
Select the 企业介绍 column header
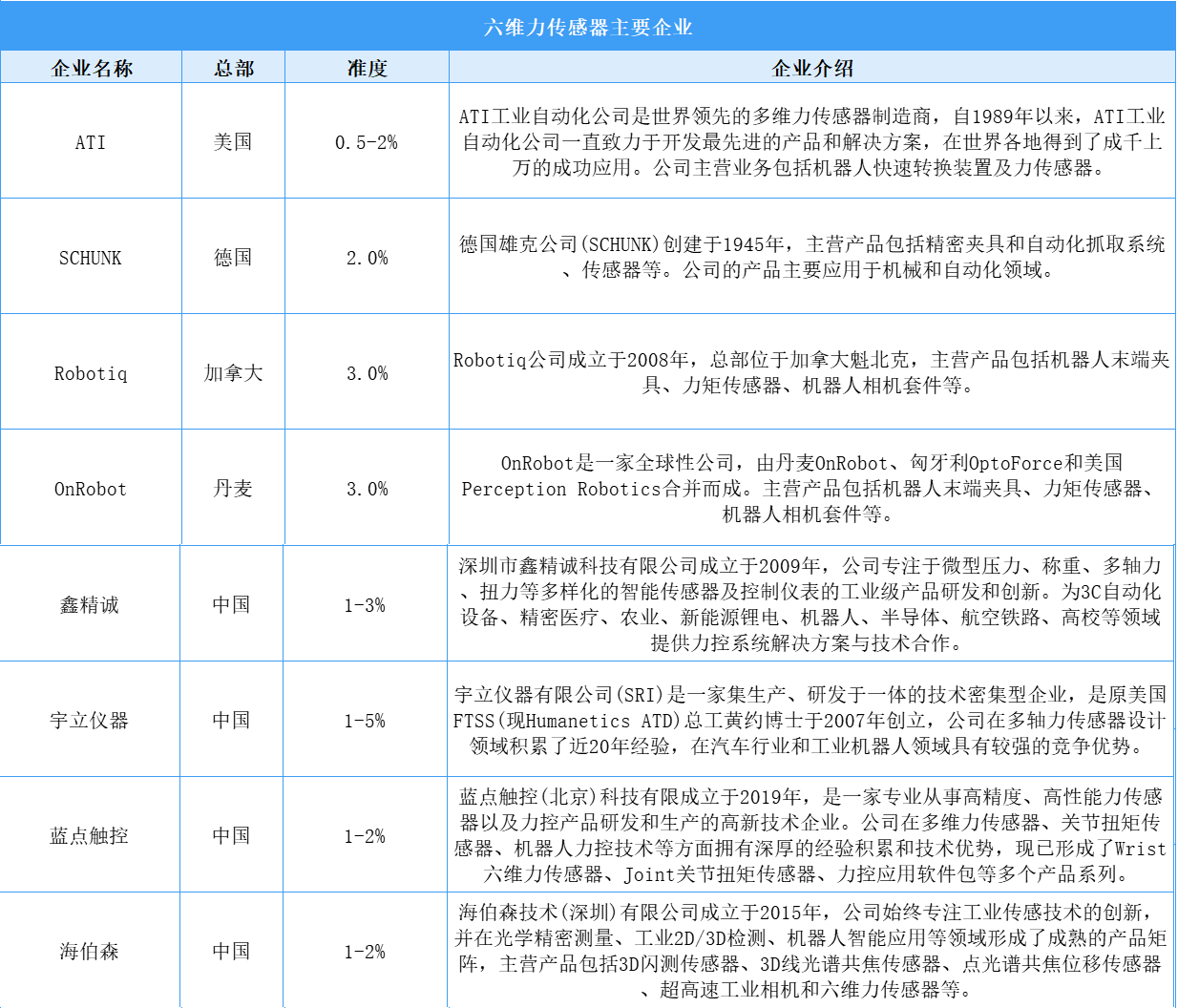tap(812, 68)
